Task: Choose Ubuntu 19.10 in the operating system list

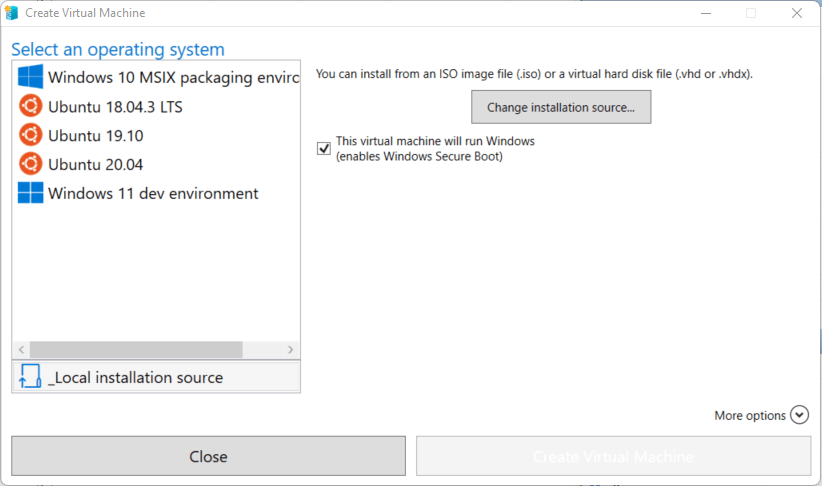Action: (95, 136)
